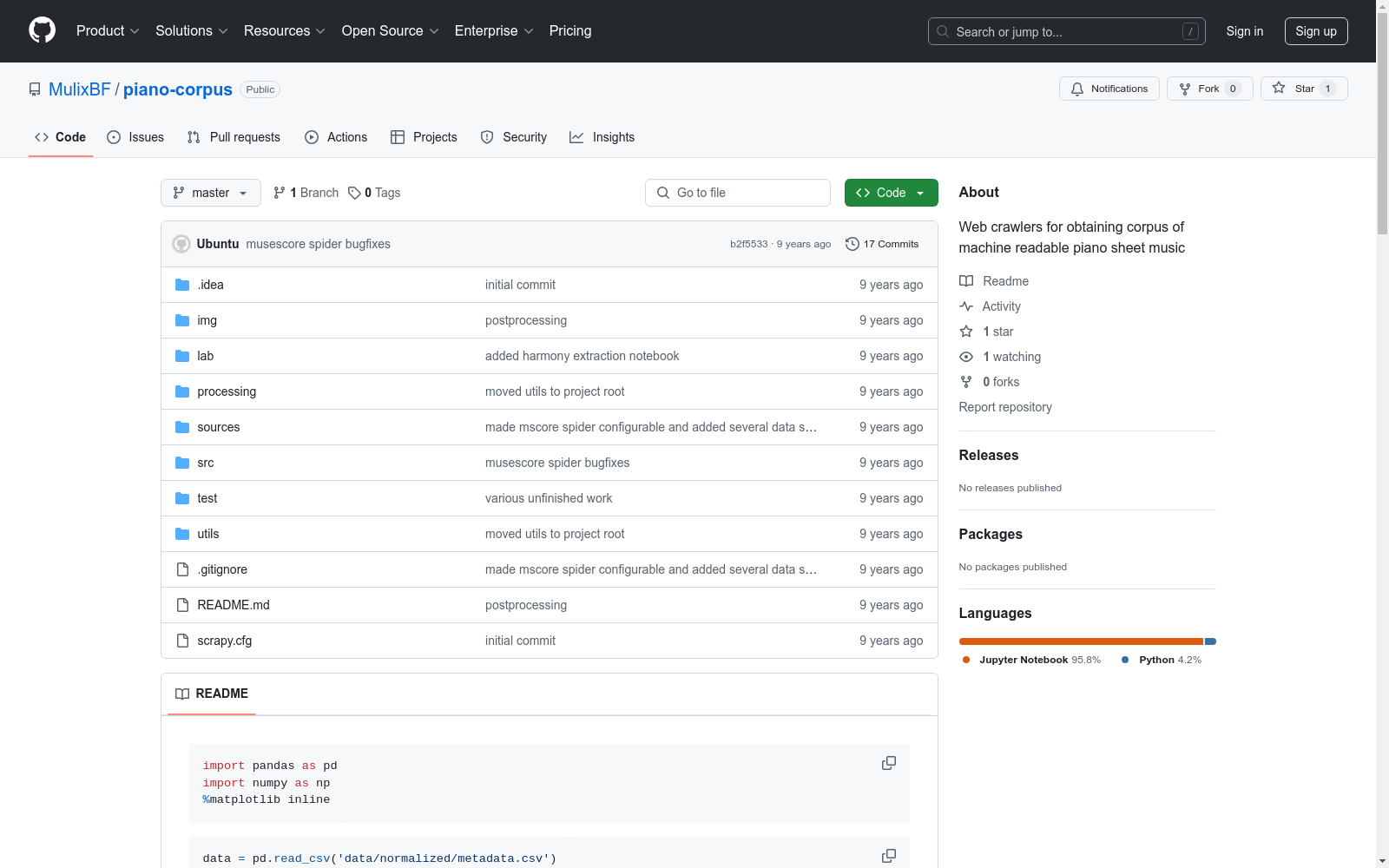Open the MulixBF owner link
Image resolution: width=1389 pixels, height=868 pixels.
click(x=80, y=89)
